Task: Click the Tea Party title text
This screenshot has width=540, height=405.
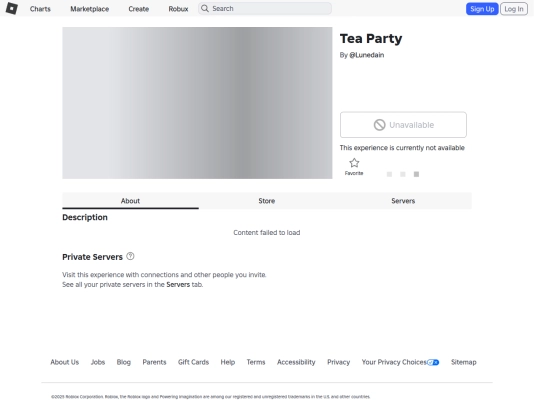Action: point(371,39)
